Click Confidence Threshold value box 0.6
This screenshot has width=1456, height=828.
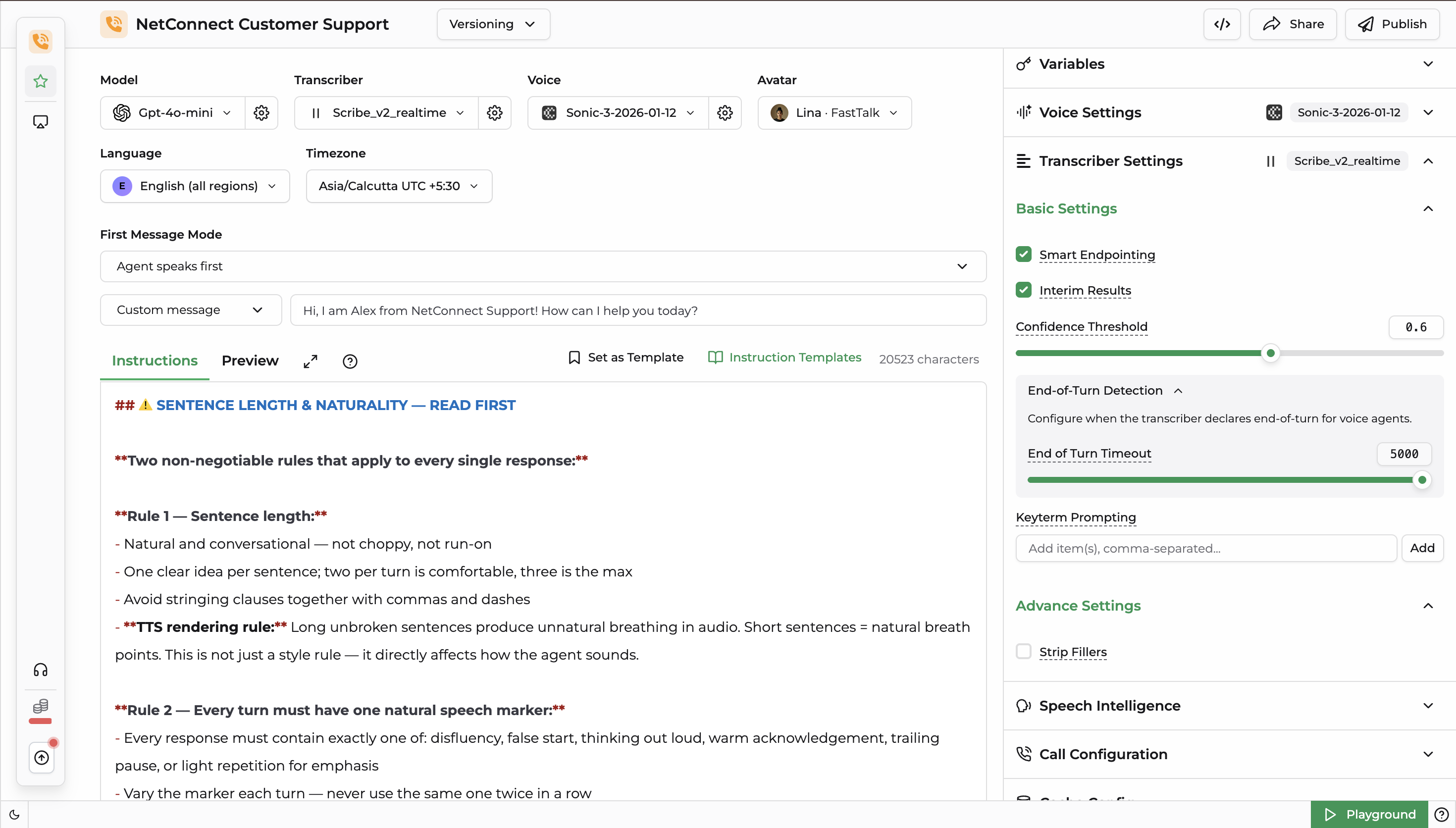[1415, 327]
